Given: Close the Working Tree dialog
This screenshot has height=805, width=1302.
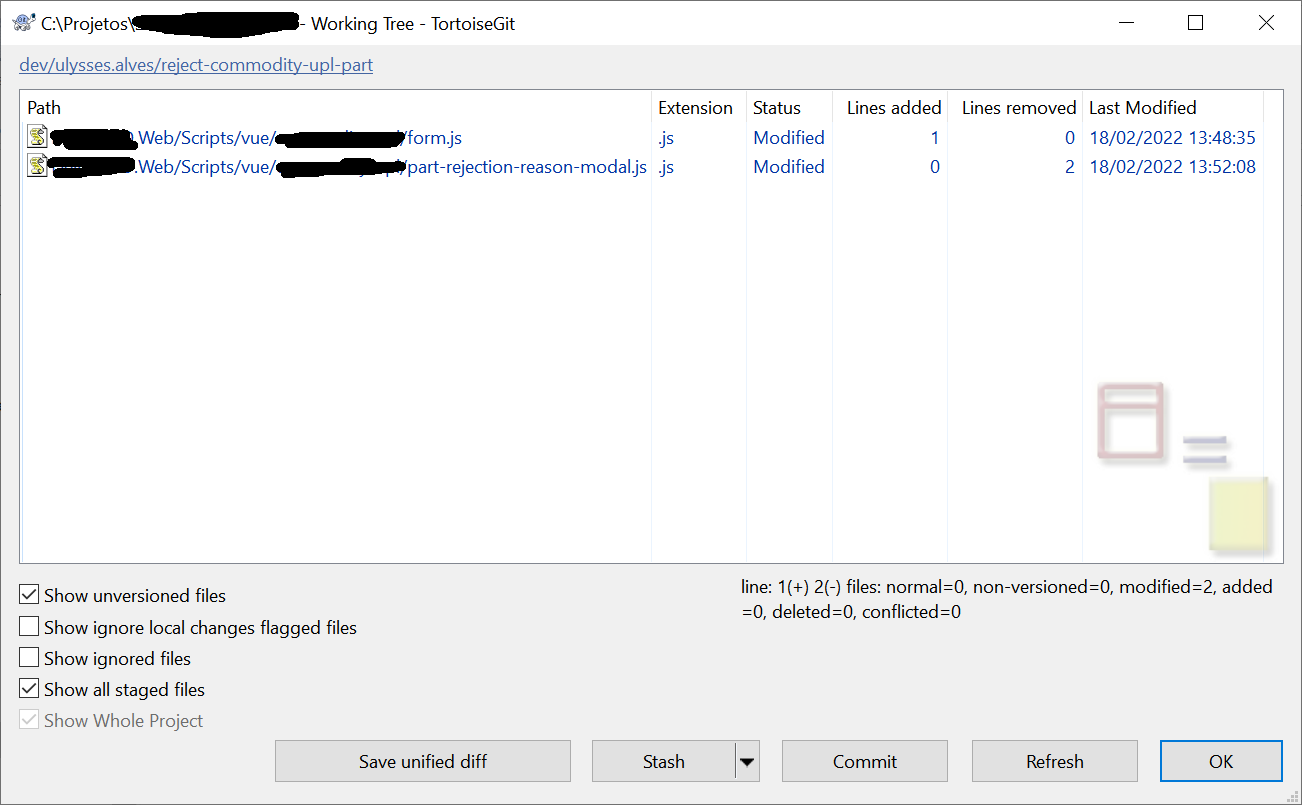Looking at the screenshot, I should coord(1266,23).
